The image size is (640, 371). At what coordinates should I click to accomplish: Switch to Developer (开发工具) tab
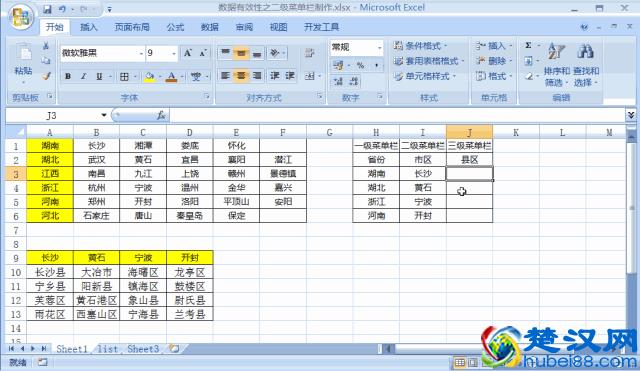click(322, 27)
